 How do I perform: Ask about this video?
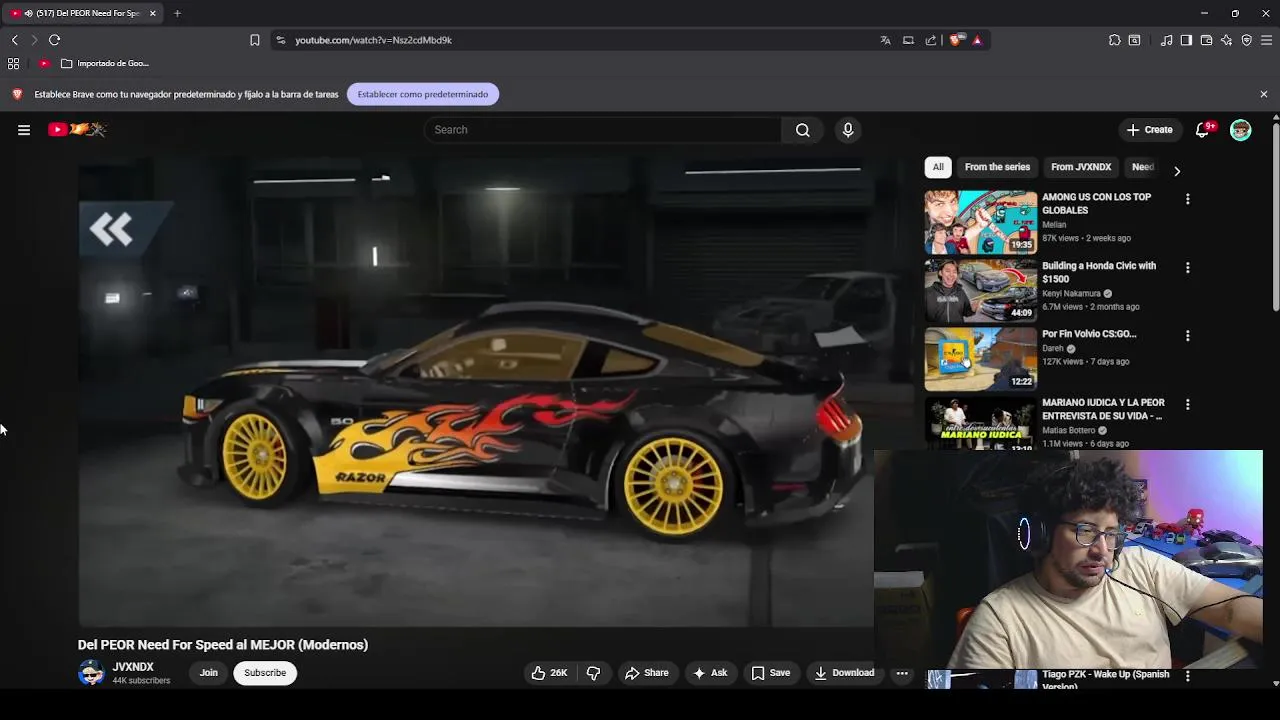coord(710,673)
